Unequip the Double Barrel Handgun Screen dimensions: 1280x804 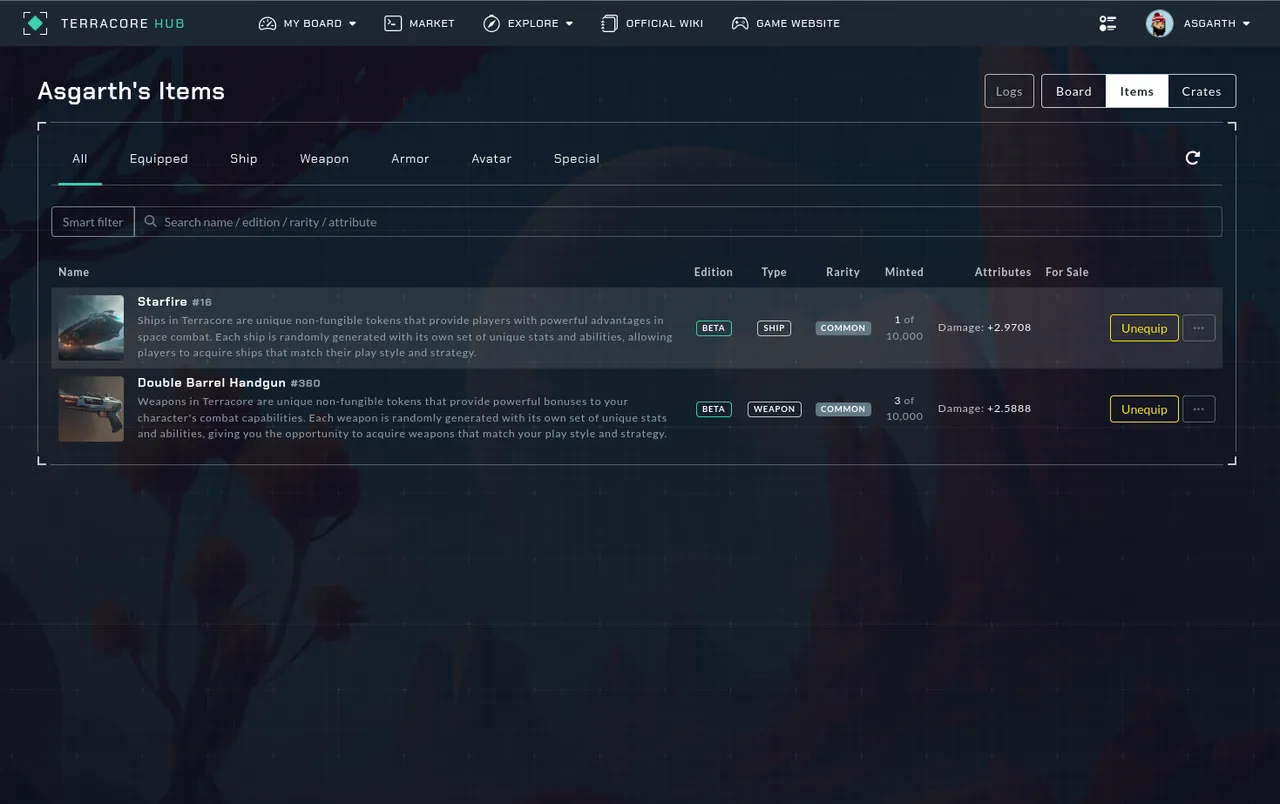pyautogui.click(x=1144, y=409)
